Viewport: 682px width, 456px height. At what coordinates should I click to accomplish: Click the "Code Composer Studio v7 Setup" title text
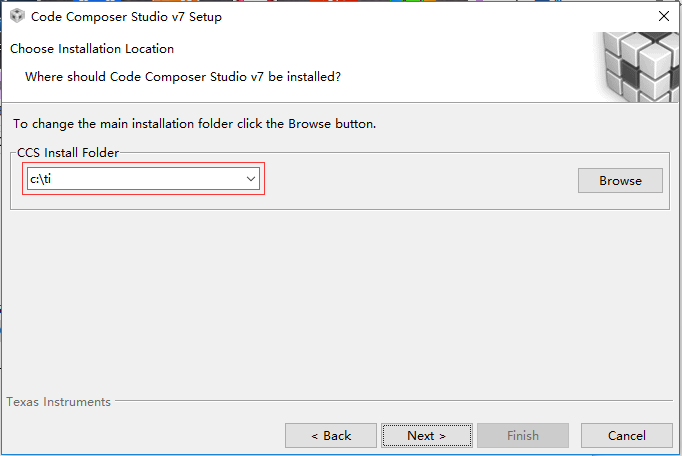(126, 17)
